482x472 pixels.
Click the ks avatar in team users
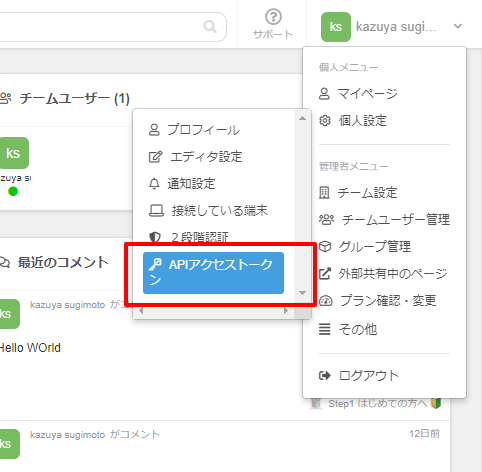13,153
